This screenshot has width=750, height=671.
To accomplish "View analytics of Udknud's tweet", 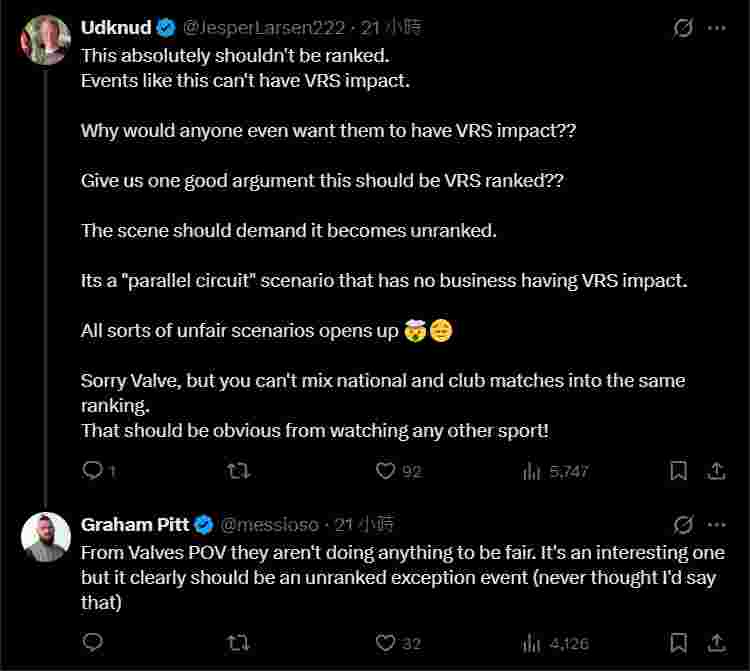I will coord(532,470).
